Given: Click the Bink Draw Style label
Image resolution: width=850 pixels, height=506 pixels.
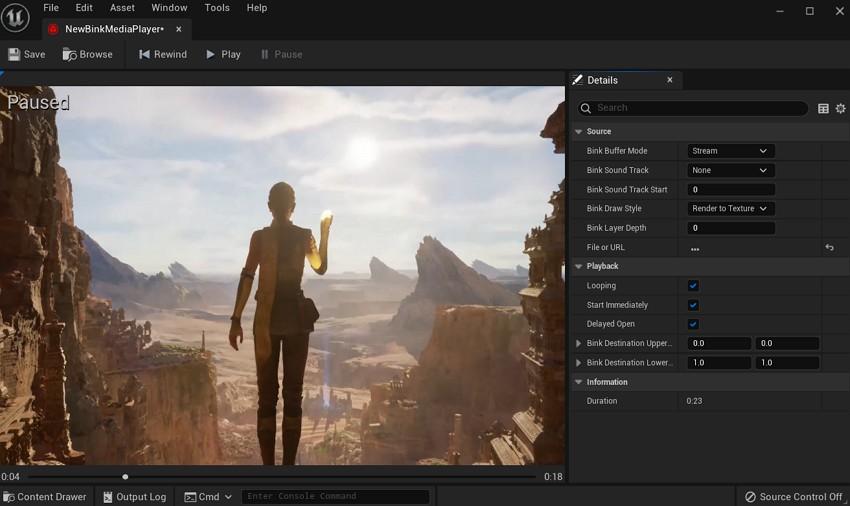Looking at the screenshot, I should pos(614,208).
